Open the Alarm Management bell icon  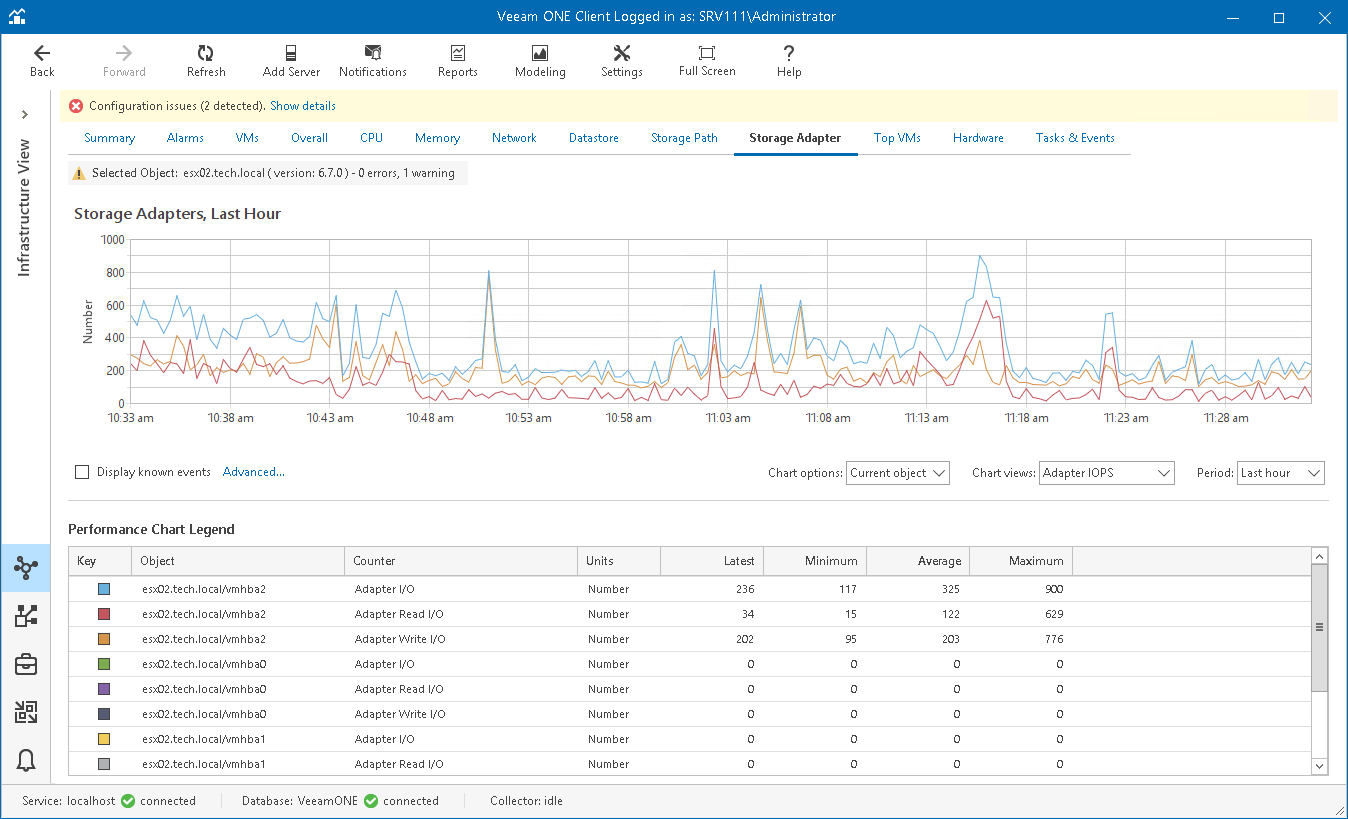pyautogui.click(x=26, y=761)
